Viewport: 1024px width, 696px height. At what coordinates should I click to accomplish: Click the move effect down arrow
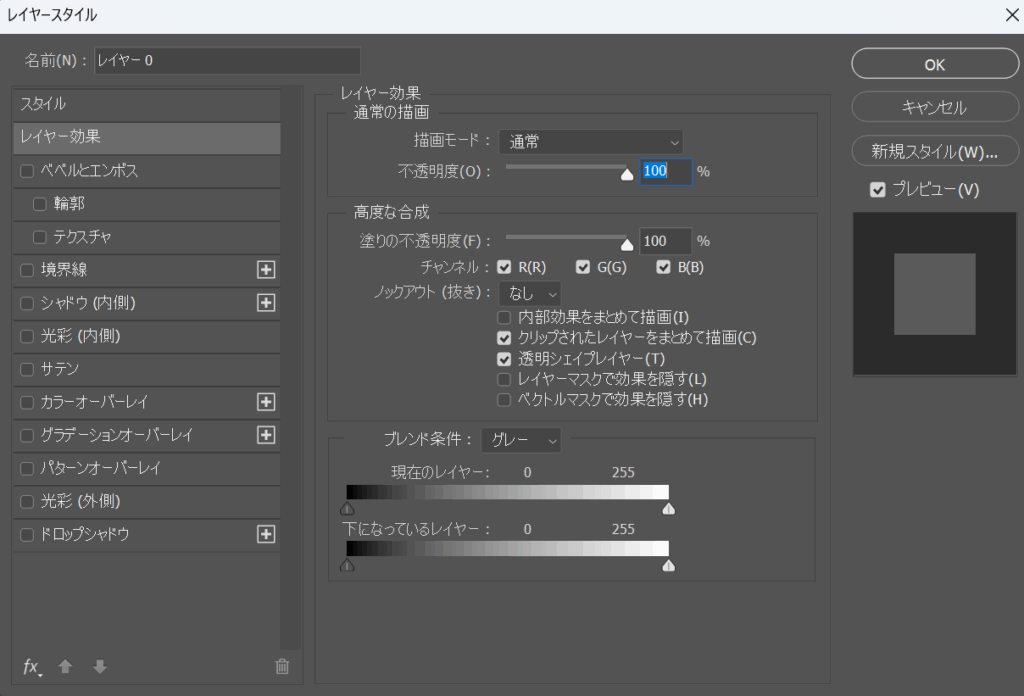(100, 666)
